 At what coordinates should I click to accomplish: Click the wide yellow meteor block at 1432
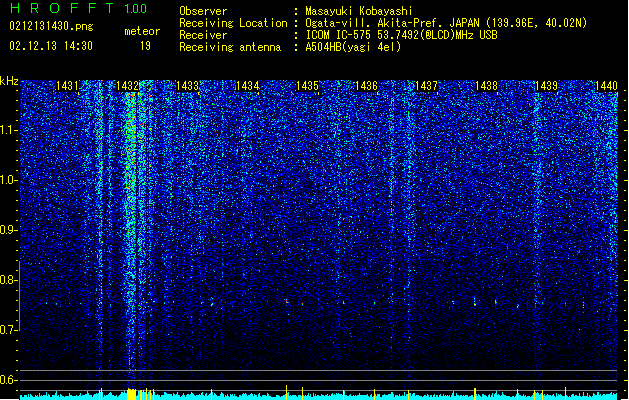(x=132, y=394)
